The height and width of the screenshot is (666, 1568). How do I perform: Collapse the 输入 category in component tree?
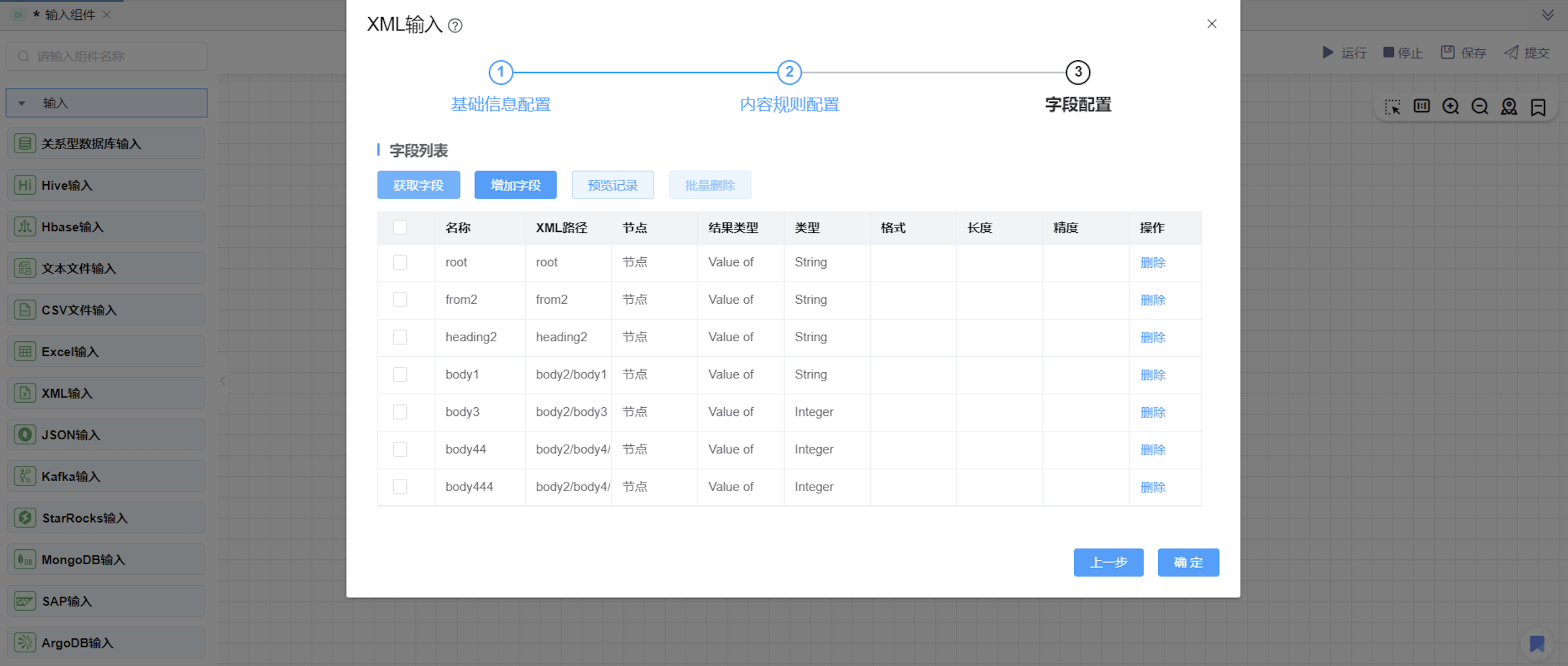22,103
